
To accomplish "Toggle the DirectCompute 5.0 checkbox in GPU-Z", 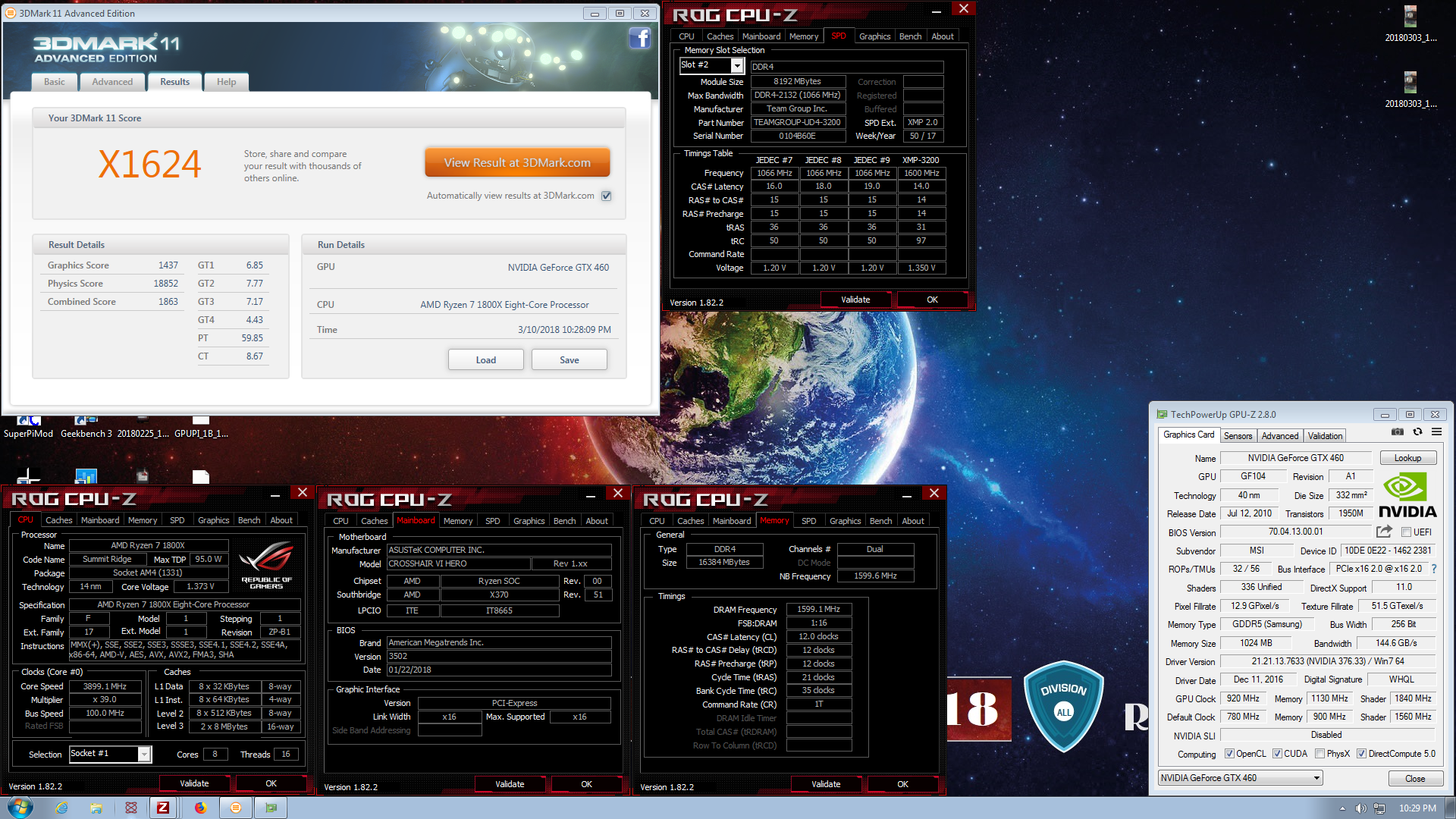I will [x=1362, y=754].
